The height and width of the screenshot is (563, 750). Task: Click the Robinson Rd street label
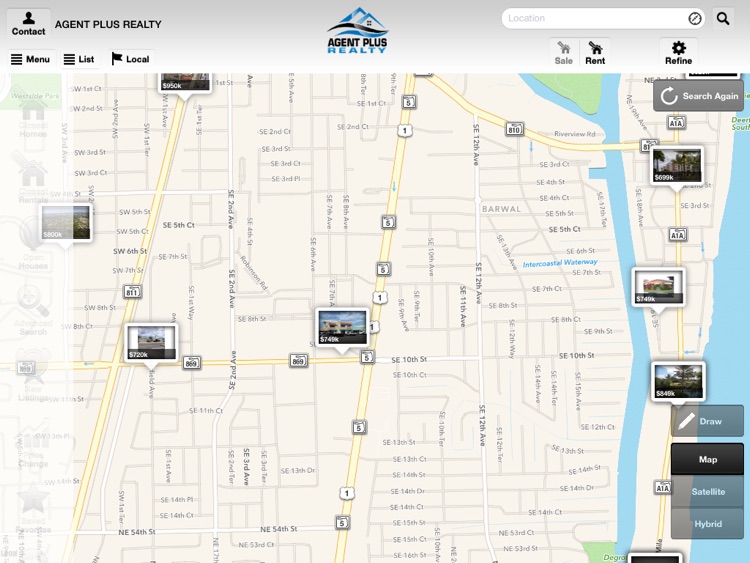click(254, 273)
